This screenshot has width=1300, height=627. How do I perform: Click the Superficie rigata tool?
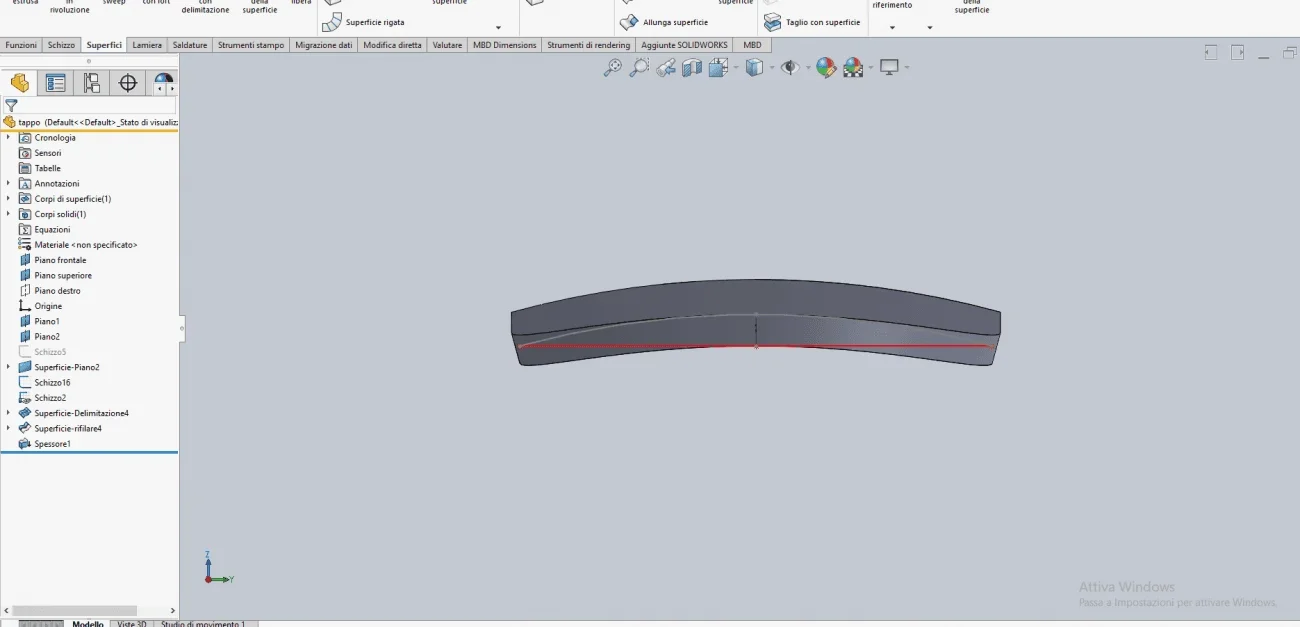coord(364,22)
